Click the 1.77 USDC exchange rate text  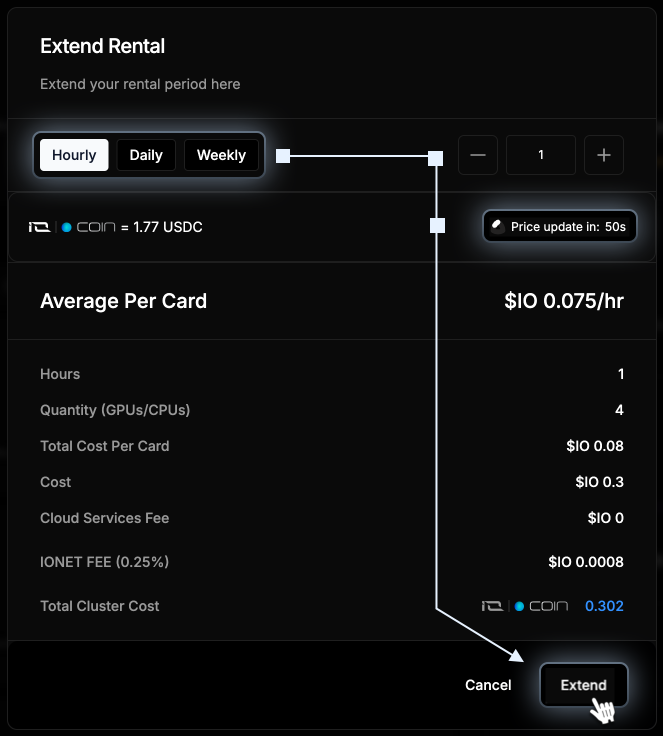tap(168, 227)
